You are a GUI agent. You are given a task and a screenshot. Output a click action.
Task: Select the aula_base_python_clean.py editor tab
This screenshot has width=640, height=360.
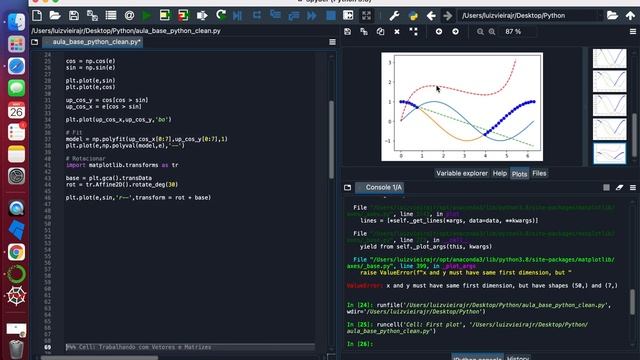coord(93,42)
